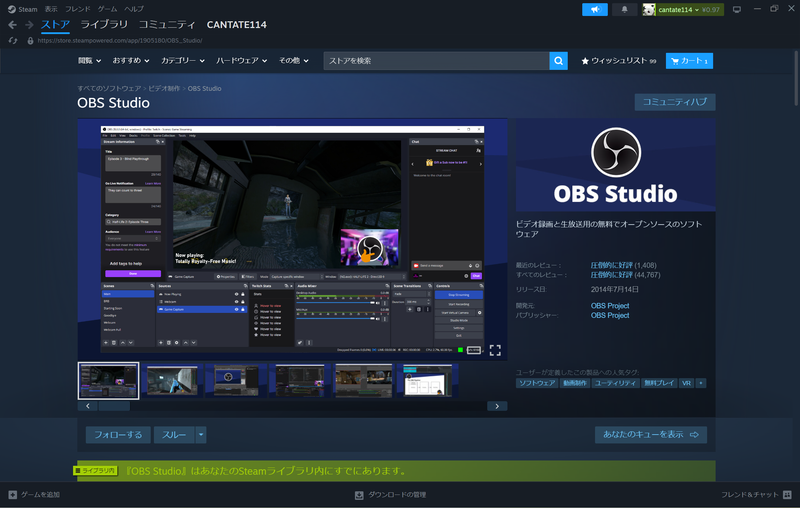This screenshot has height=508, width=800.
Task: Click あなたのキューを表示 button
Action: coord(651,435)
